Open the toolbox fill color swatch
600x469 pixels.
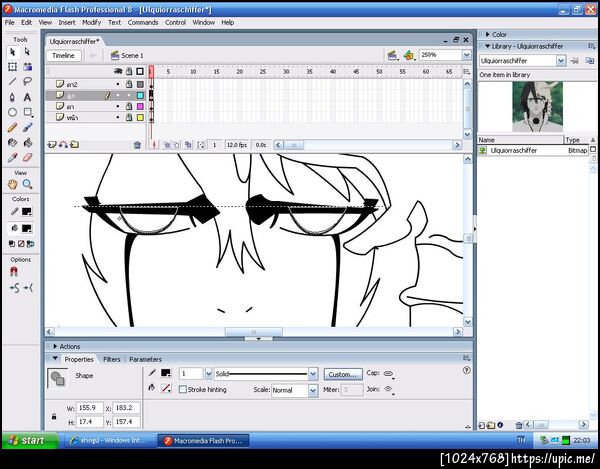pos(26,228)
